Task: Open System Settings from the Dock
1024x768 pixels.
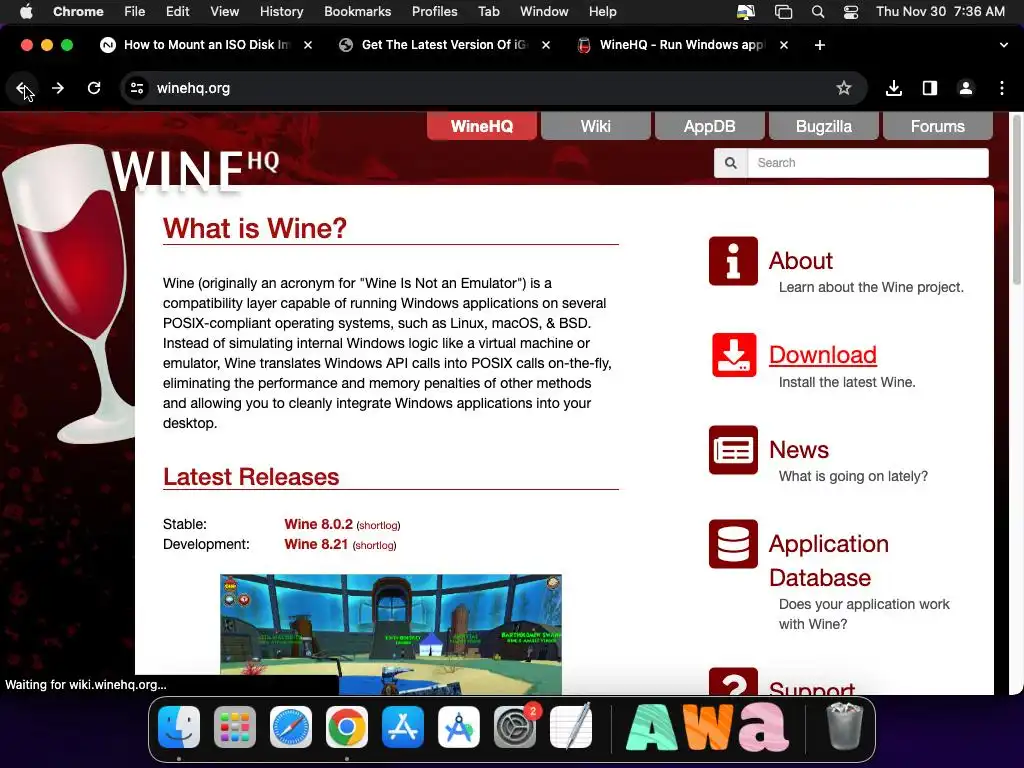Action: [x=515, y=727]
